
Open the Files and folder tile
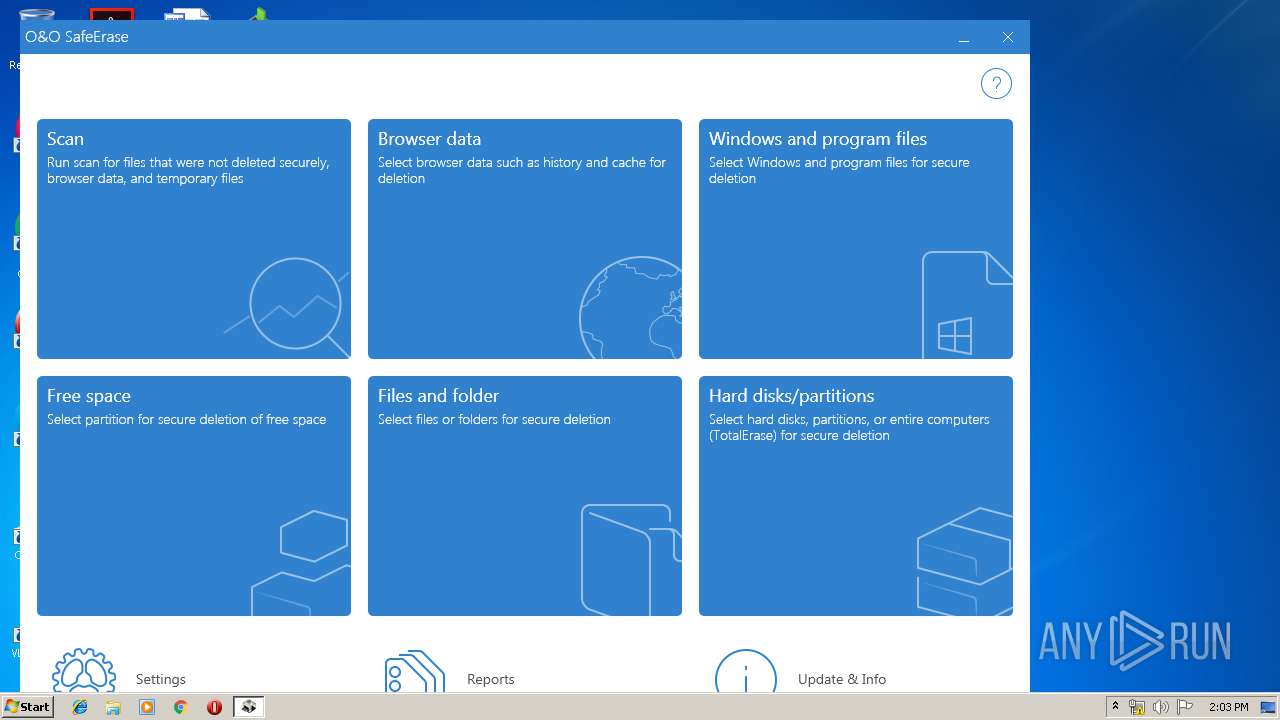point(525,496)
